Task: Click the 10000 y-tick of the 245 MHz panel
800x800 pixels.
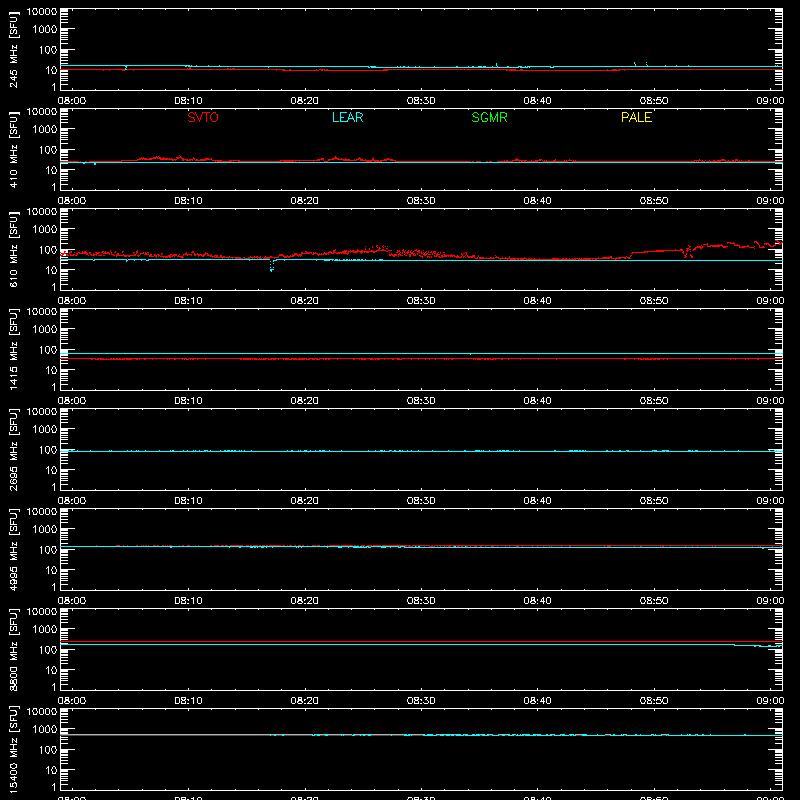Action: [x=42, y=12]
